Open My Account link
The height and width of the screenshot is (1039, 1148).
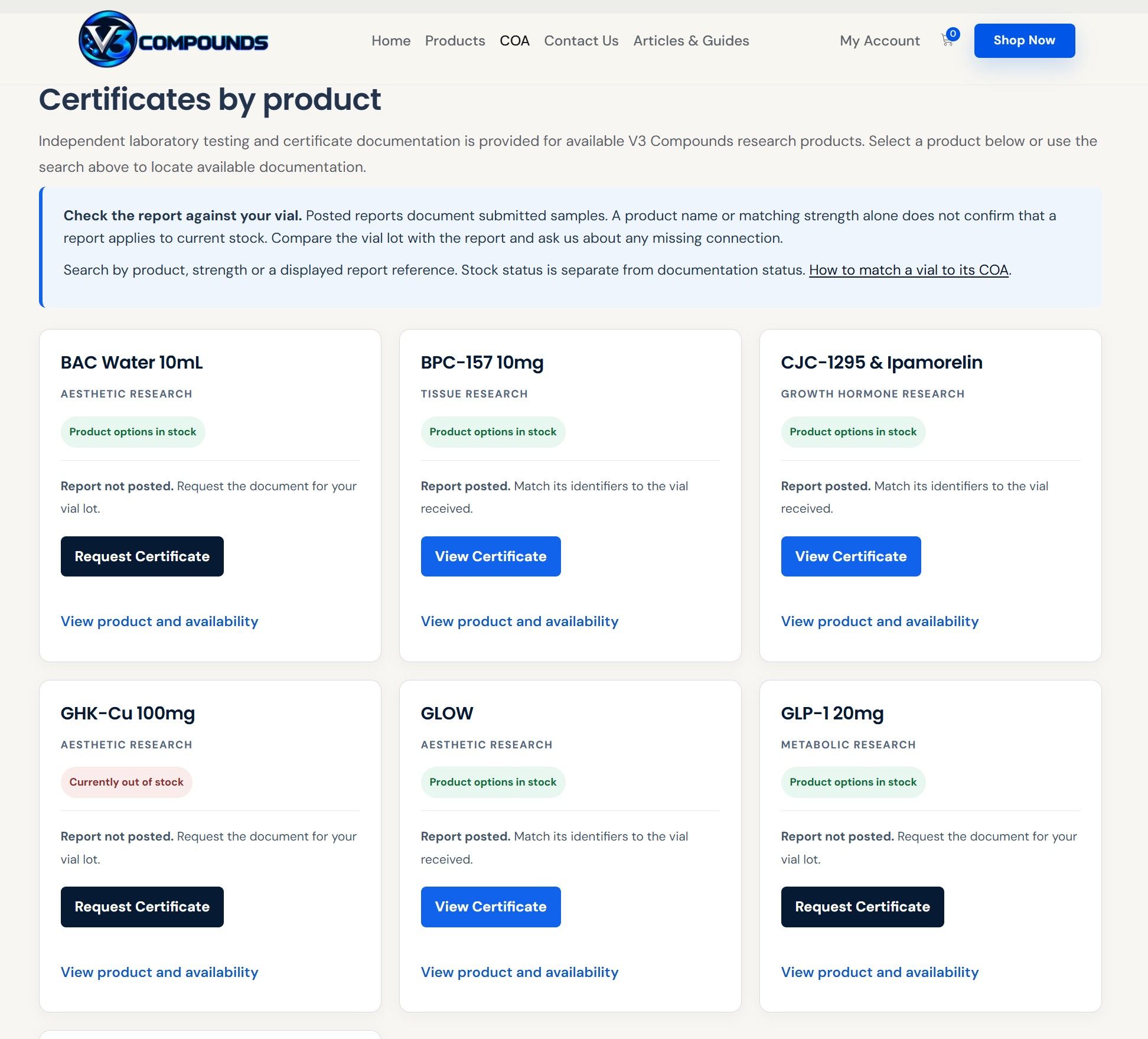pyautogui.click(x=879, y=41)
